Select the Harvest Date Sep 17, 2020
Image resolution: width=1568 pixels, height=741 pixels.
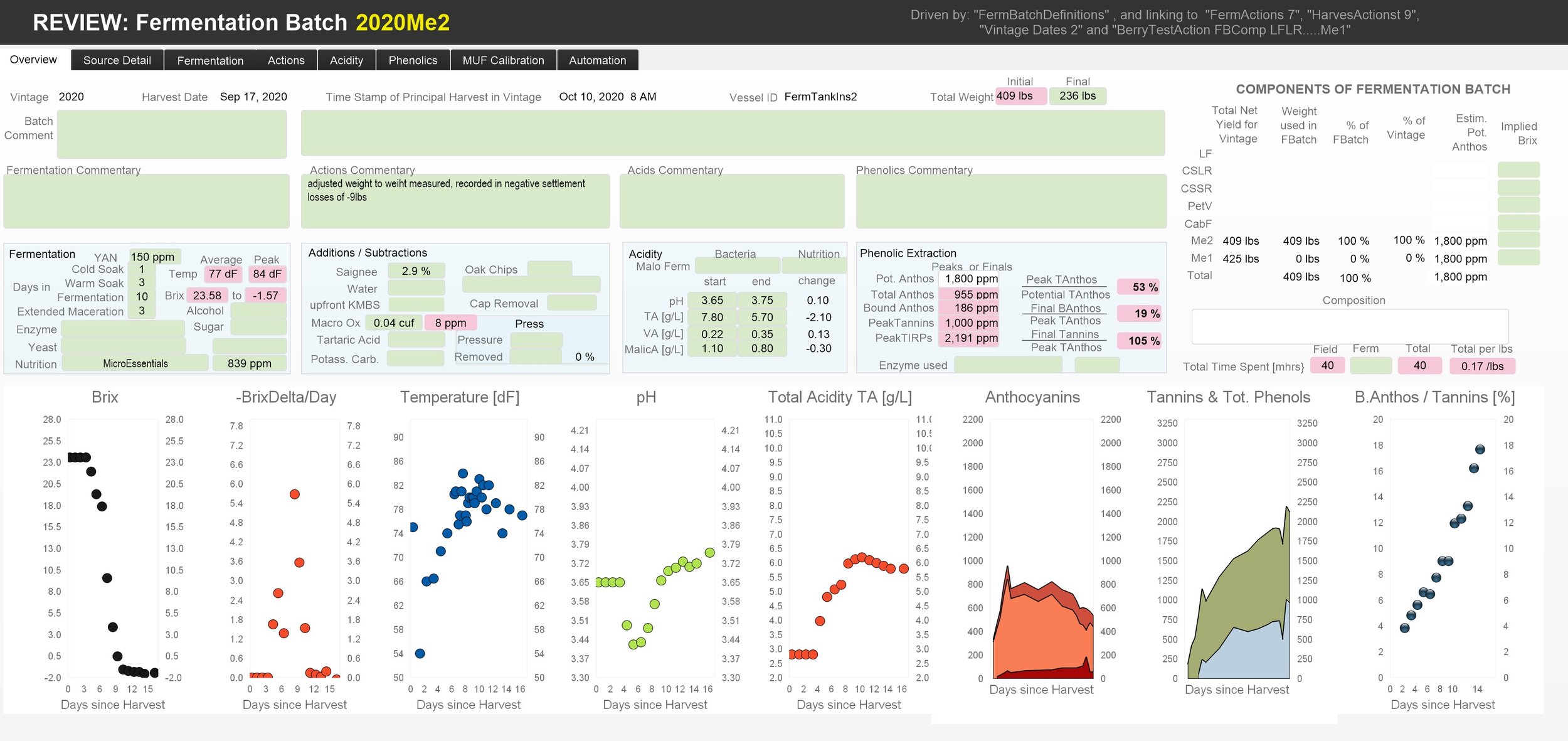coord(253,97)
